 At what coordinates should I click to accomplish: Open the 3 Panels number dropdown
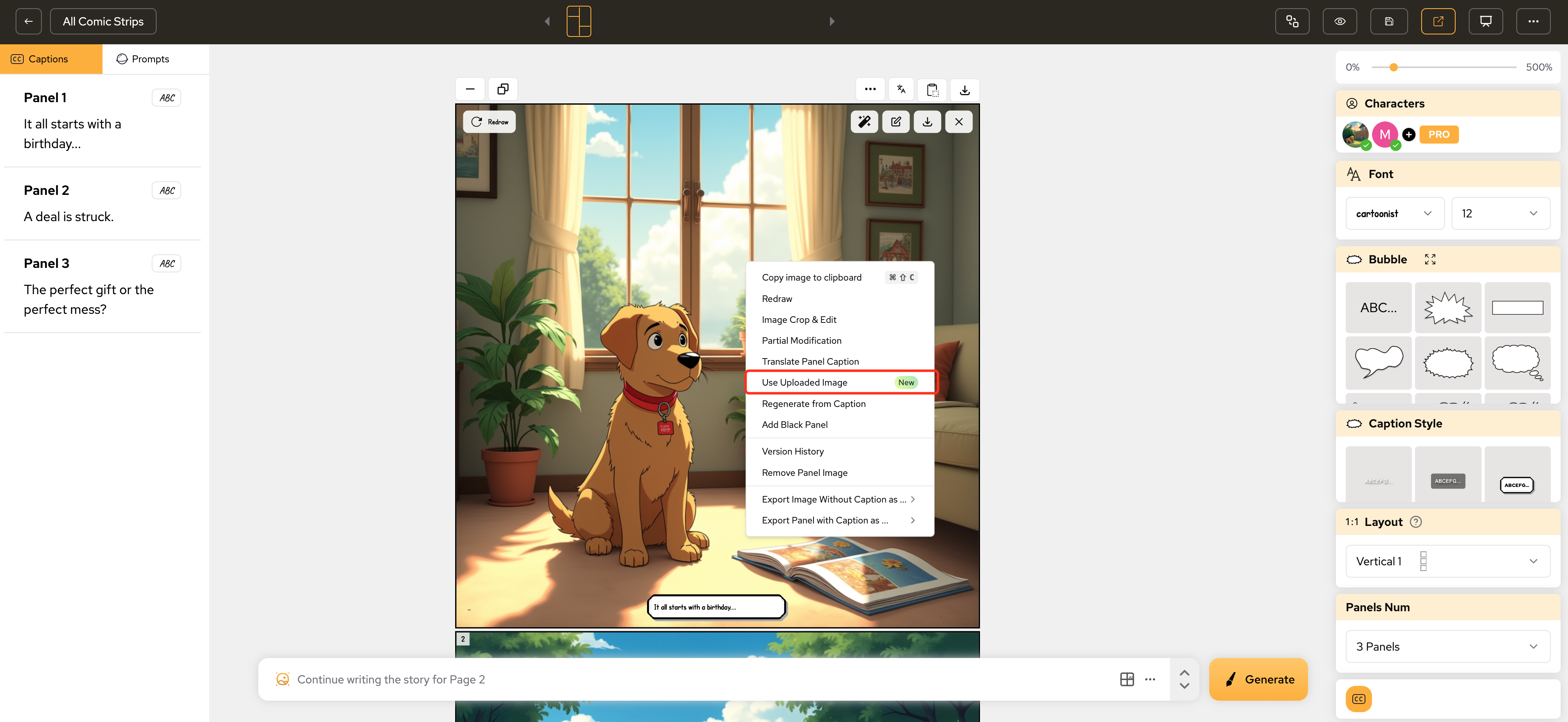(x=1447, y=647)
